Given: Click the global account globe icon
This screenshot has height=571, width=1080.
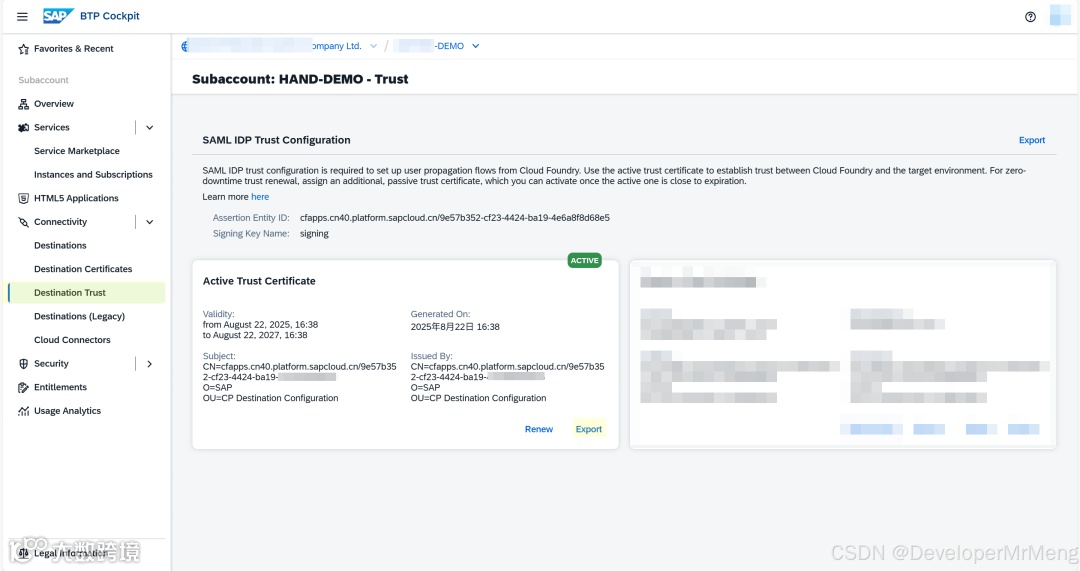Looking at the screenshot, I should coord(184,46).
